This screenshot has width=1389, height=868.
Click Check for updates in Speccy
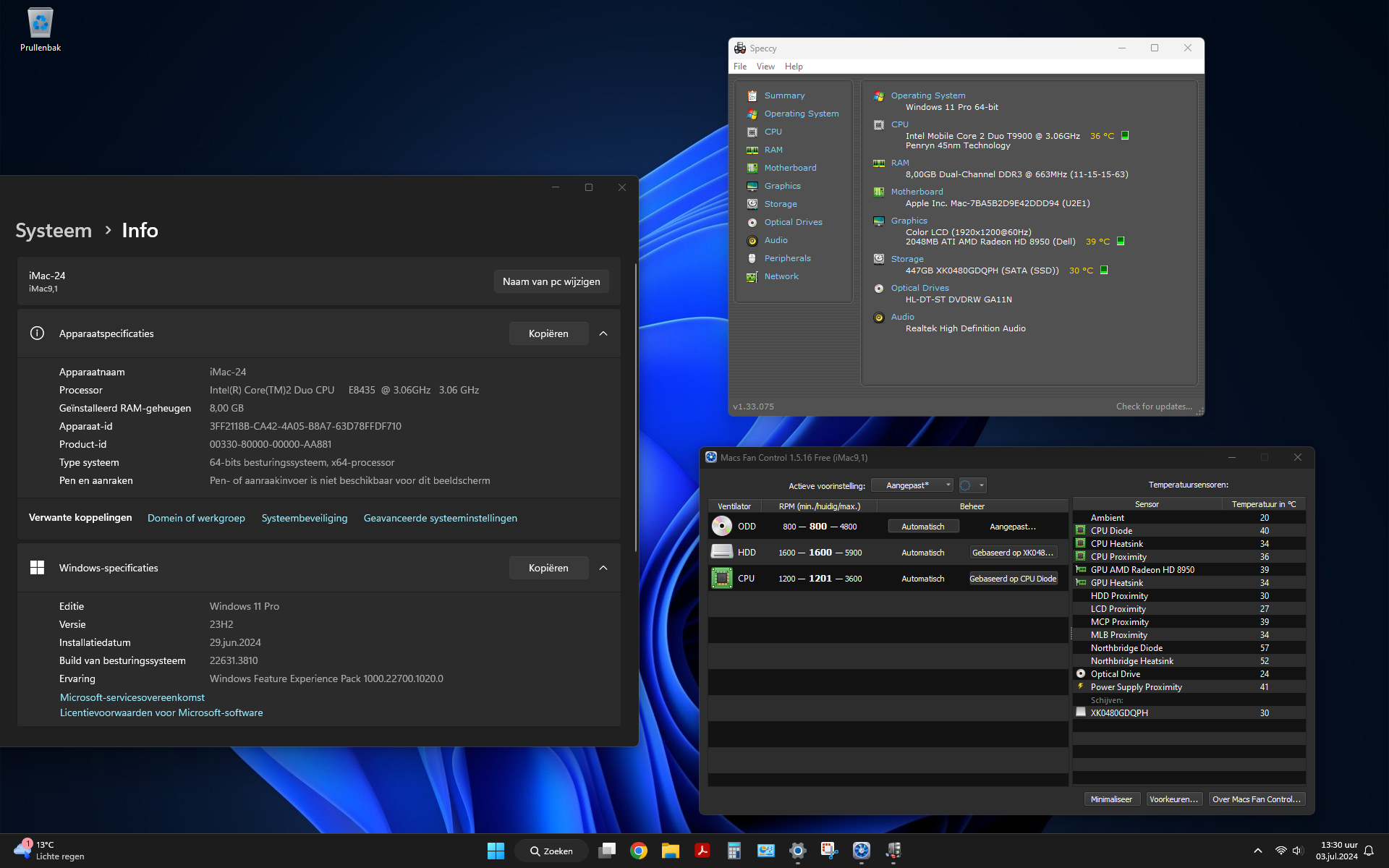[1154, 407]
